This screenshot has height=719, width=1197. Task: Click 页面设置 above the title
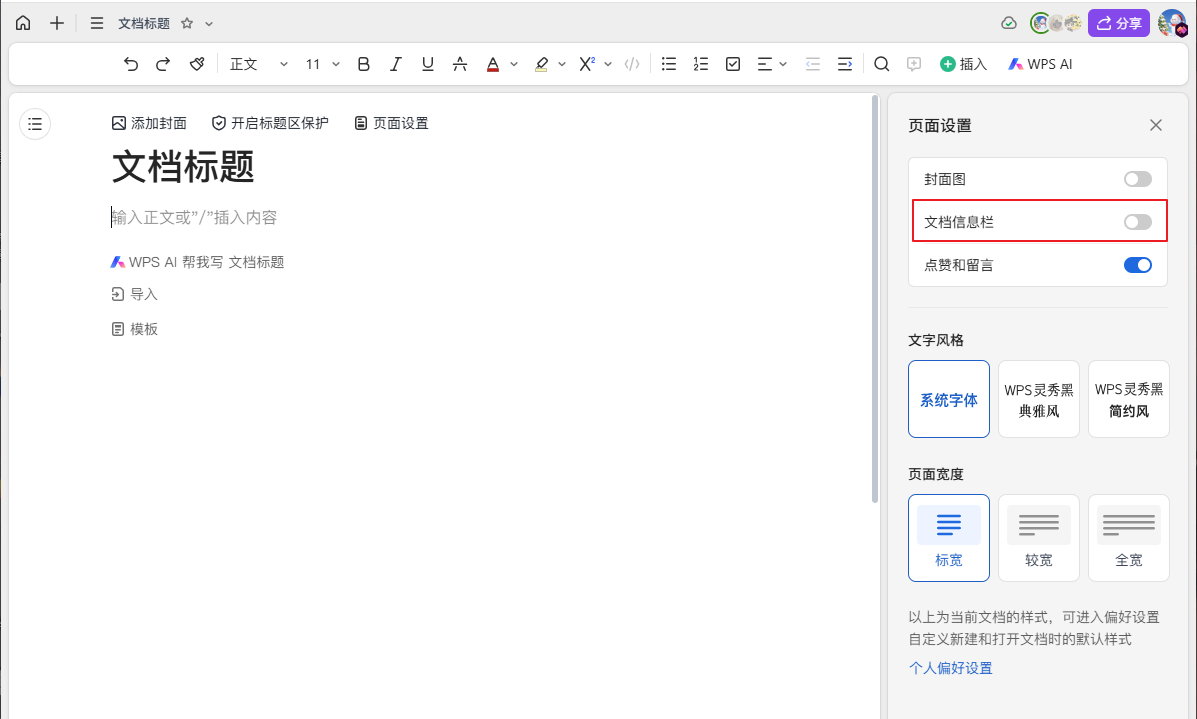392,123
